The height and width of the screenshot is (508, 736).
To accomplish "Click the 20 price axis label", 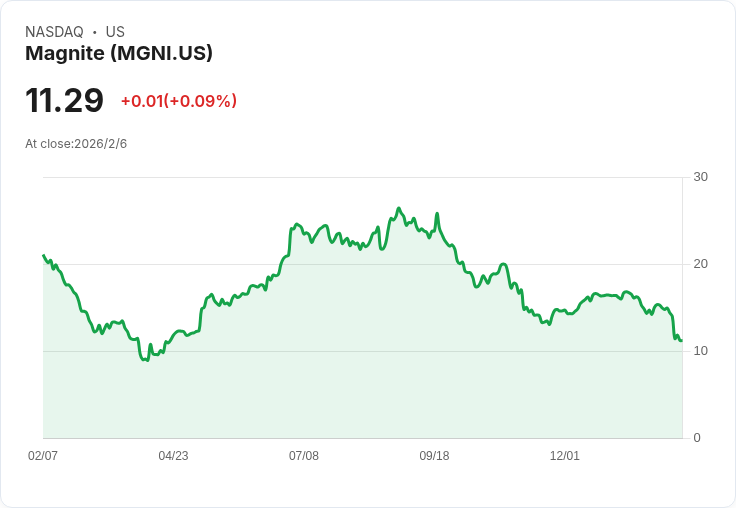I will point(700,264).
